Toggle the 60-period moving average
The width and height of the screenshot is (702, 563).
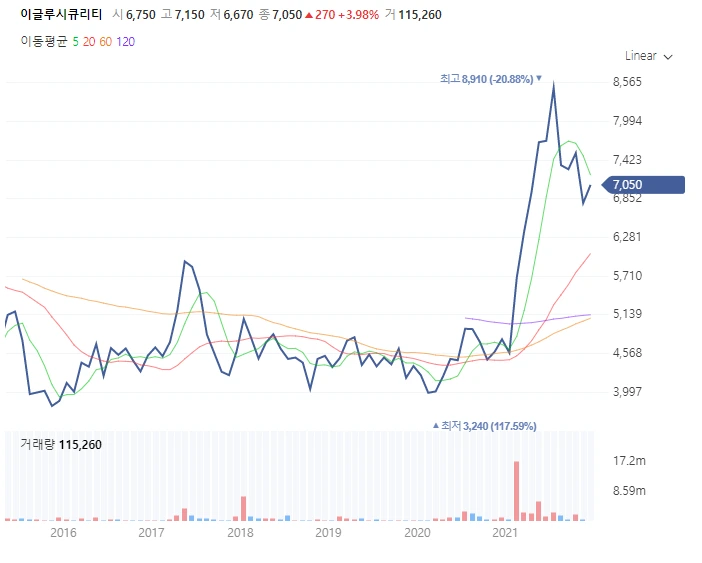pos(106,42)
